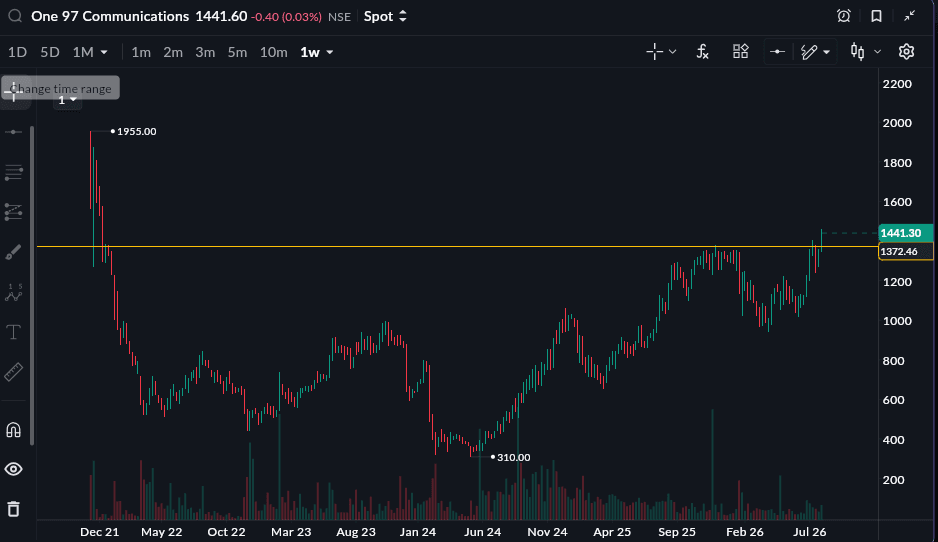Viewport: 938px width, 542px height.
Task: Click the 1000 price axis label
Action: (897, 321)
